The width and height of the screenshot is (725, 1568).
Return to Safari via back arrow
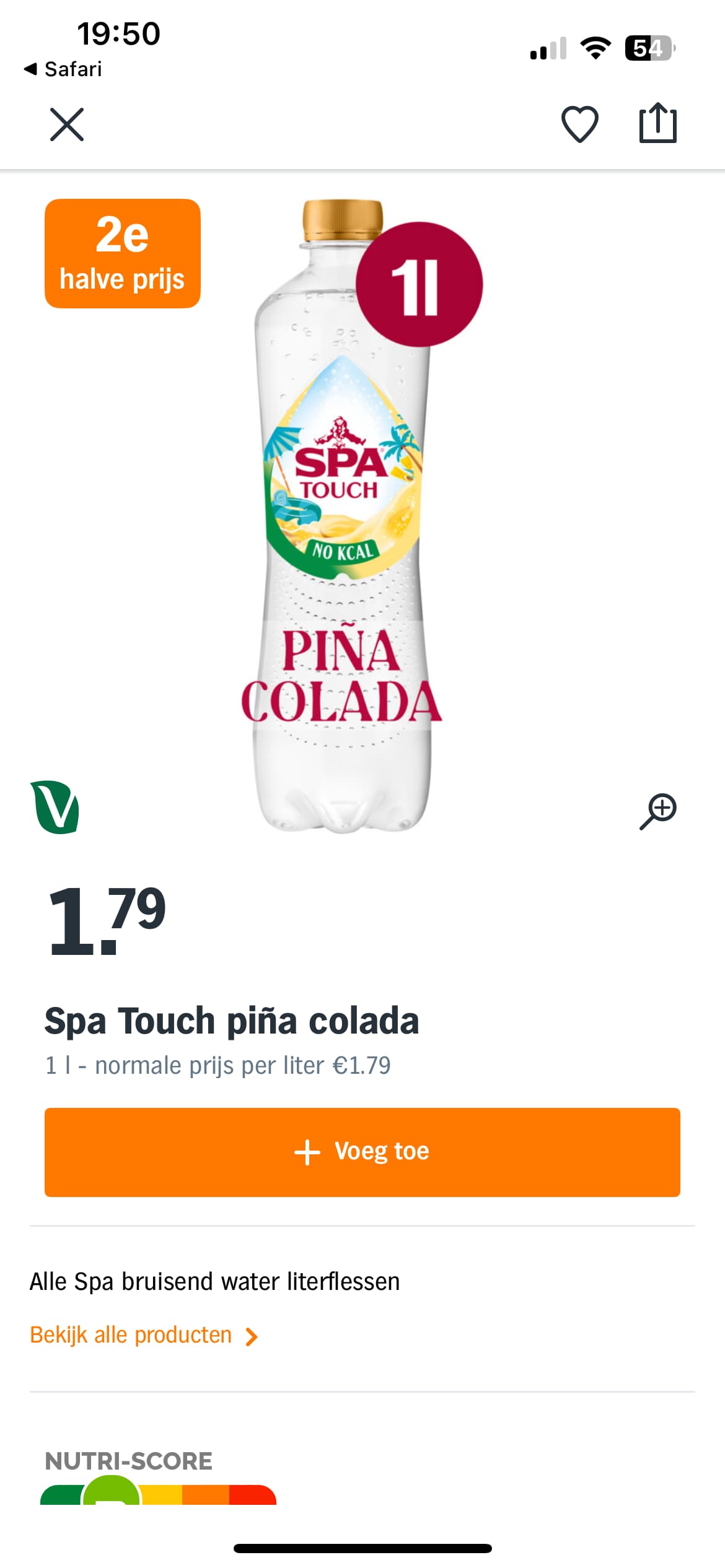coord(62,69)
